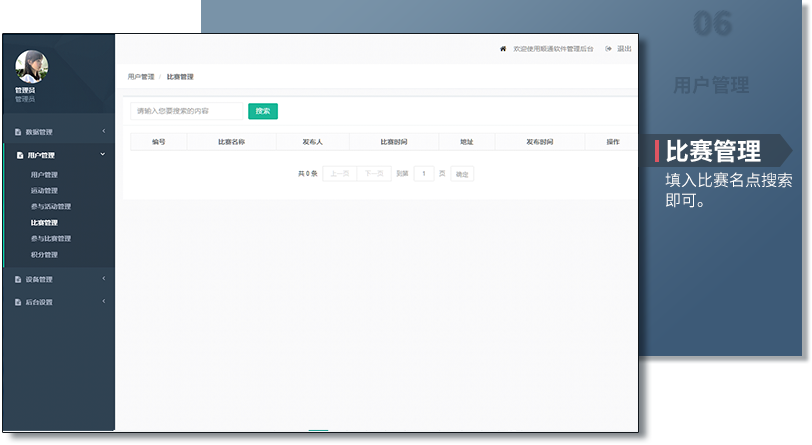Go to 参与比赛管理 in the sidebar

pos(50,238)
